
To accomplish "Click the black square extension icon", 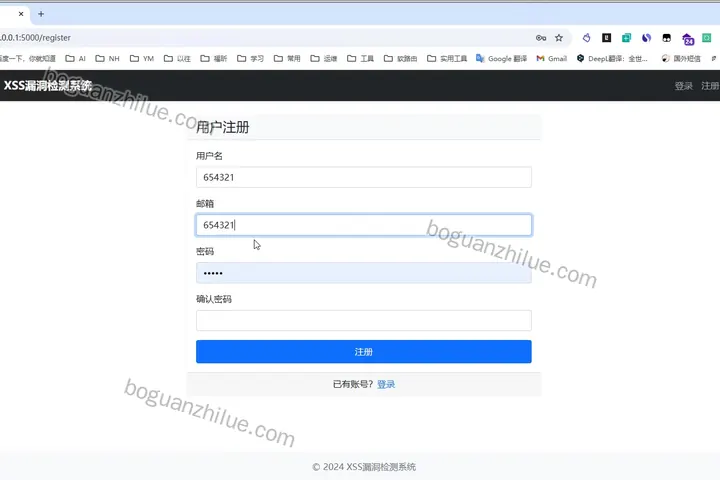I will 607,38.
